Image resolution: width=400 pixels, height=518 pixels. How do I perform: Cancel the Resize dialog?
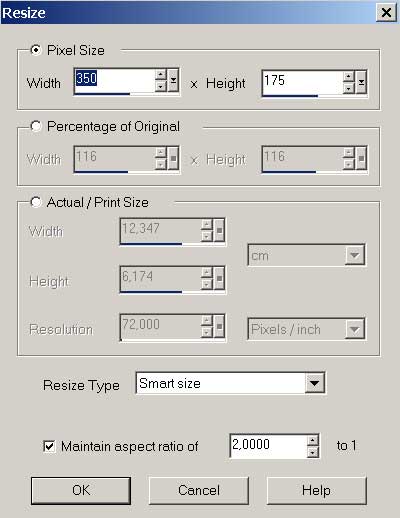click(199, 490)
